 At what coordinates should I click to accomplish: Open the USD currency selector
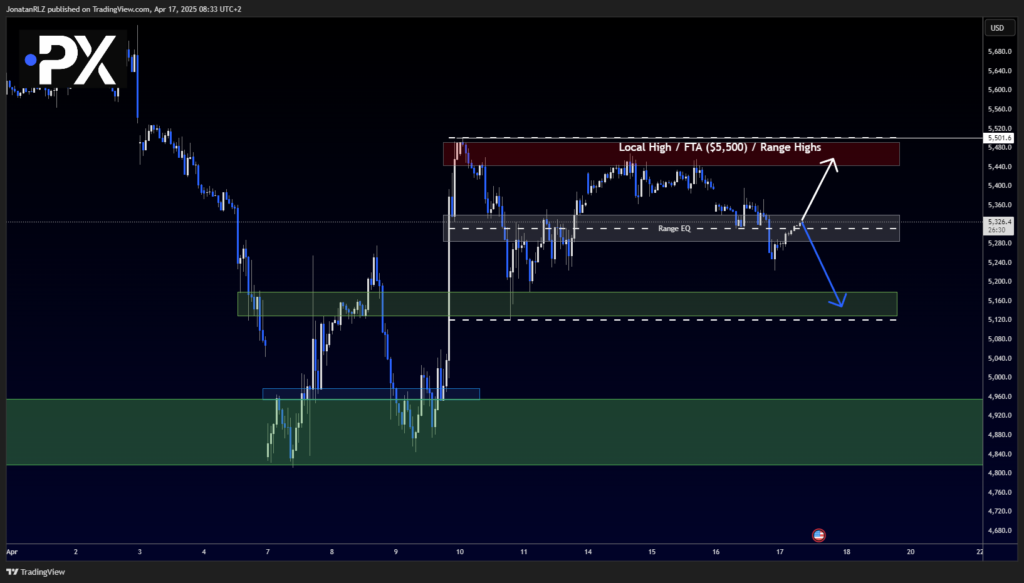pos(997,28)
